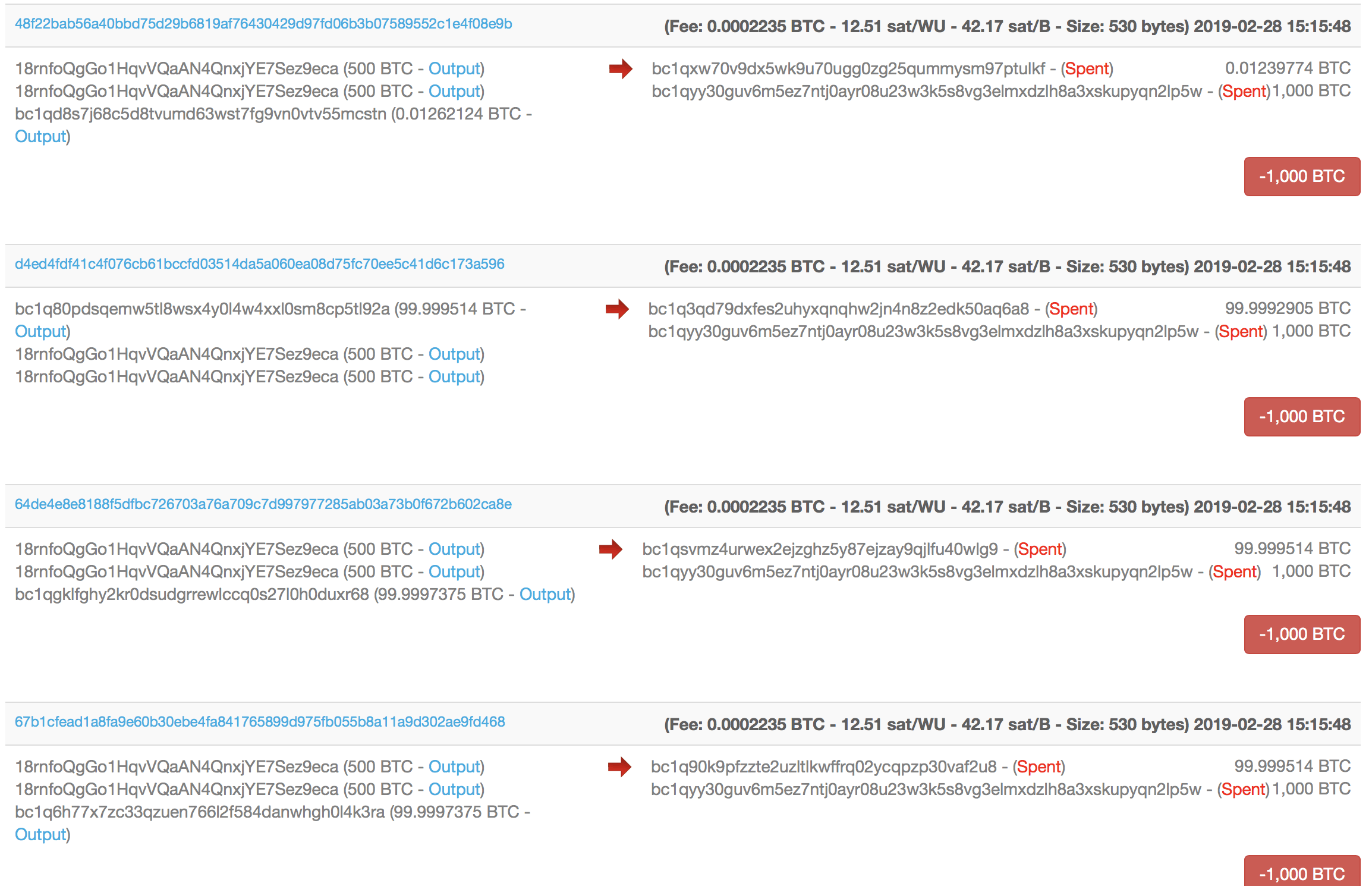Screen dimensions: 1372x886
Task: Open Output link for input bc1q6h77x7zc33
Action: click(x=40, y=835)
